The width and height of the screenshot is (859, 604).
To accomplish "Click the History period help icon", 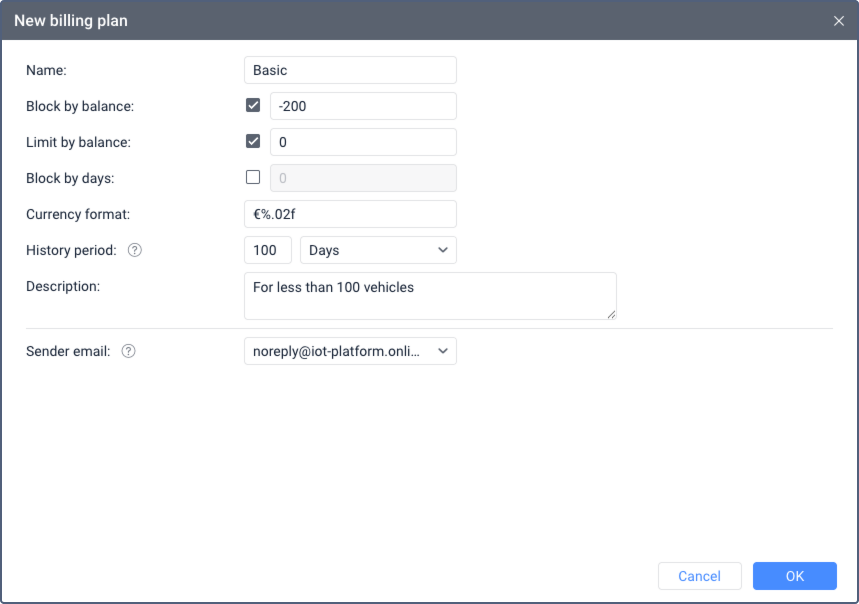I will (x=135, y=250).
